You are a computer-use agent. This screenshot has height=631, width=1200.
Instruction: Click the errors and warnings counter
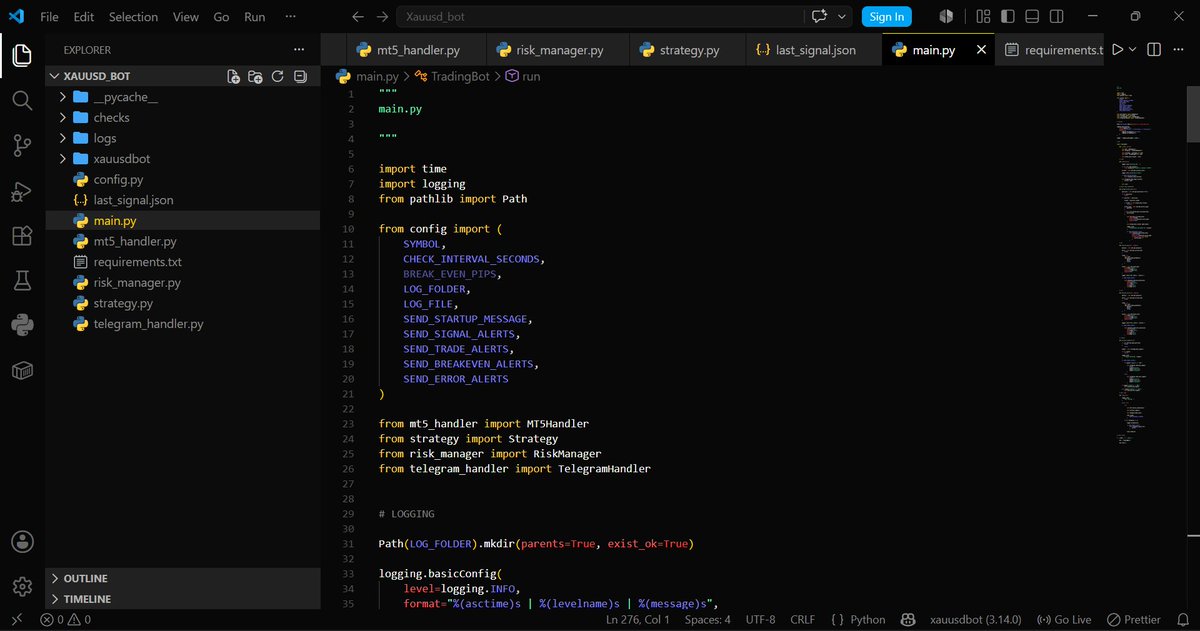(66, 619)
